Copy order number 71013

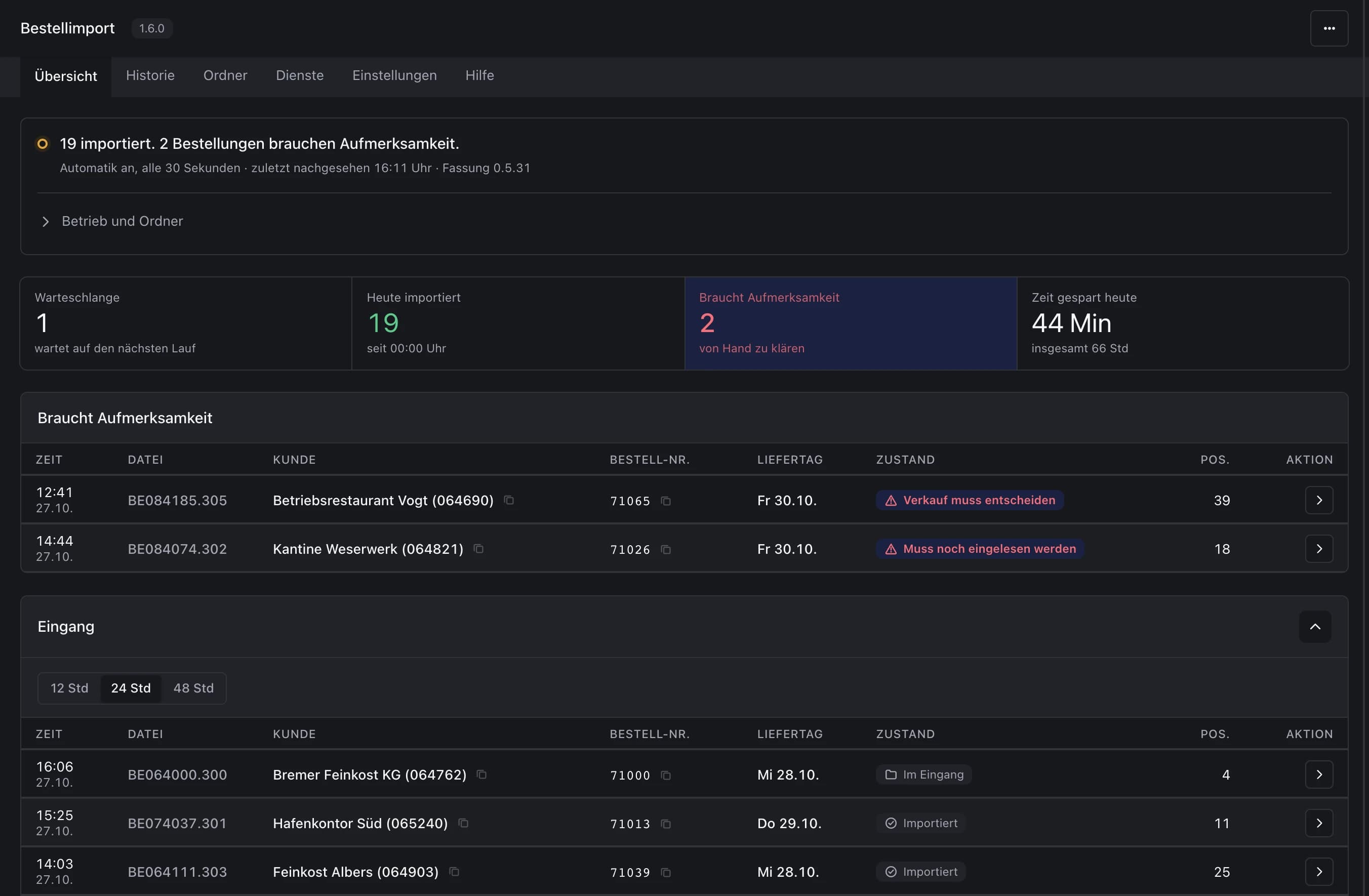[666, 824]
